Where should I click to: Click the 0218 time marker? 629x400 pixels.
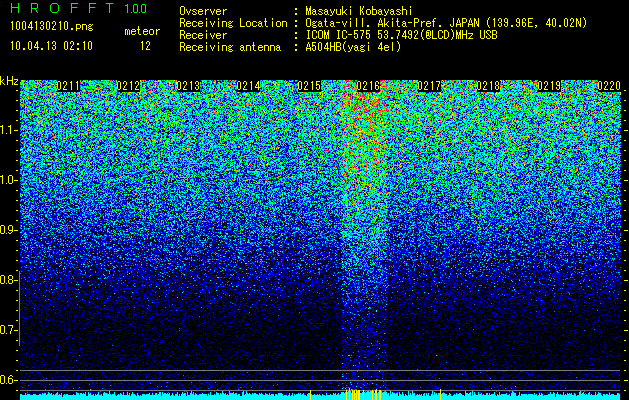489,86
